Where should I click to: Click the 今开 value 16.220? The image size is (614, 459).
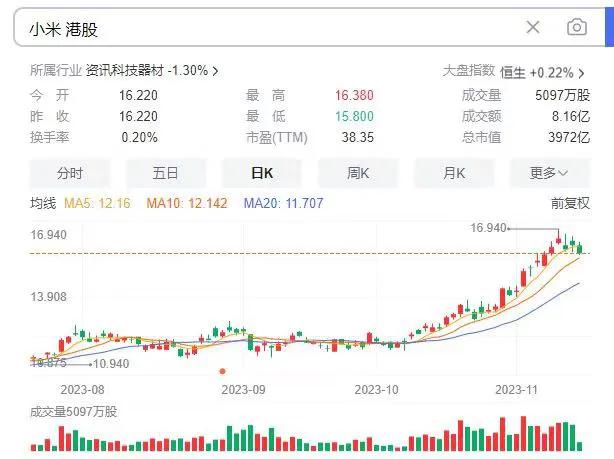tap(138, 95)
